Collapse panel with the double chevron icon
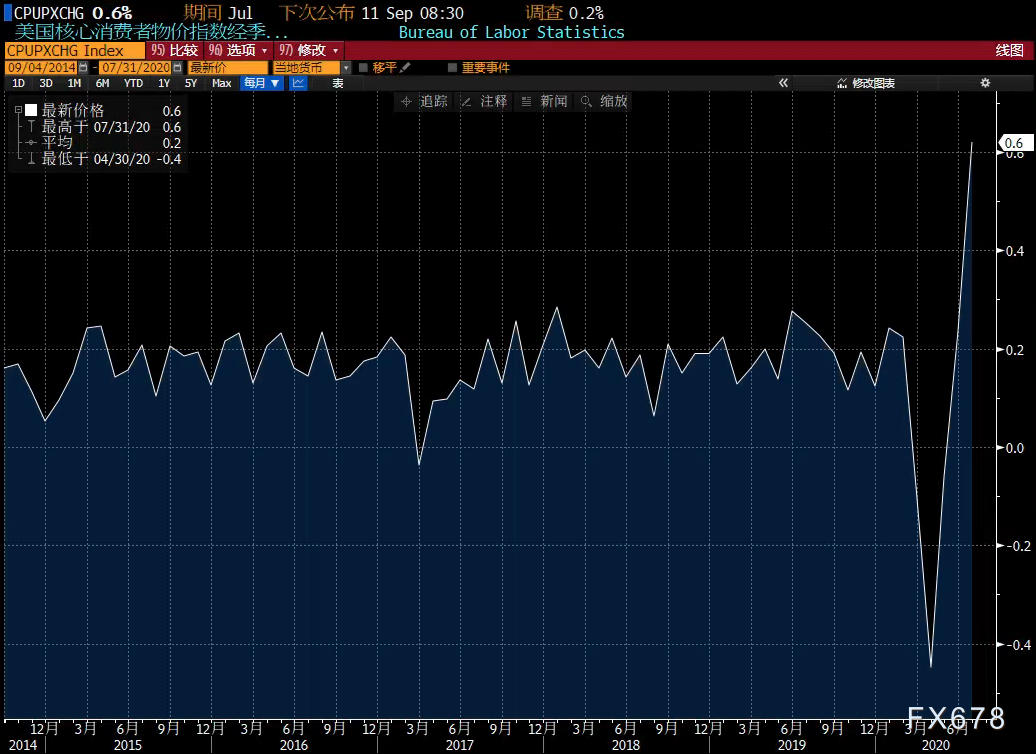 coord(784,83)
